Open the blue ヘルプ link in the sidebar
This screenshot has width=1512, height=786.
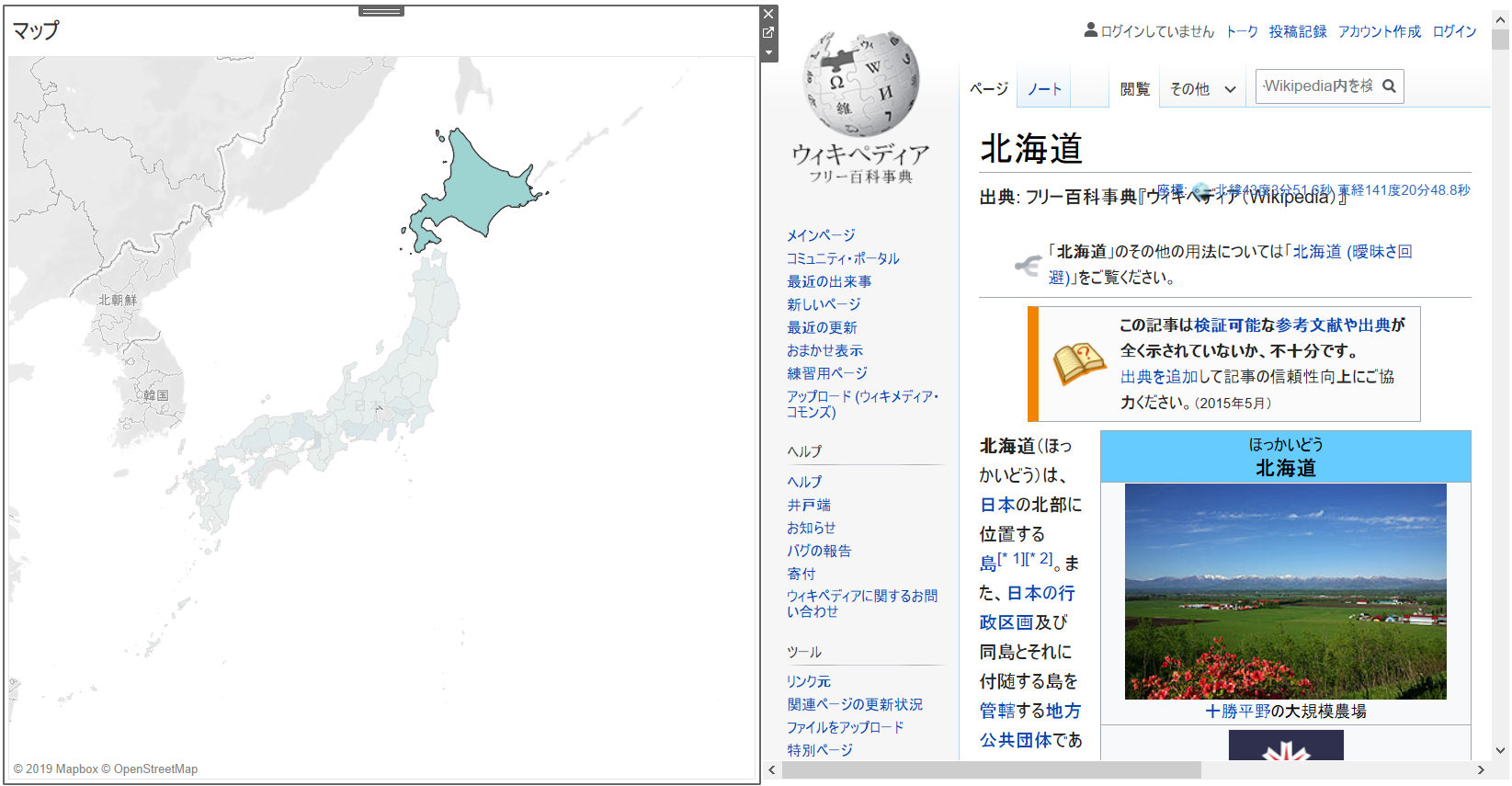pos(804,482)
